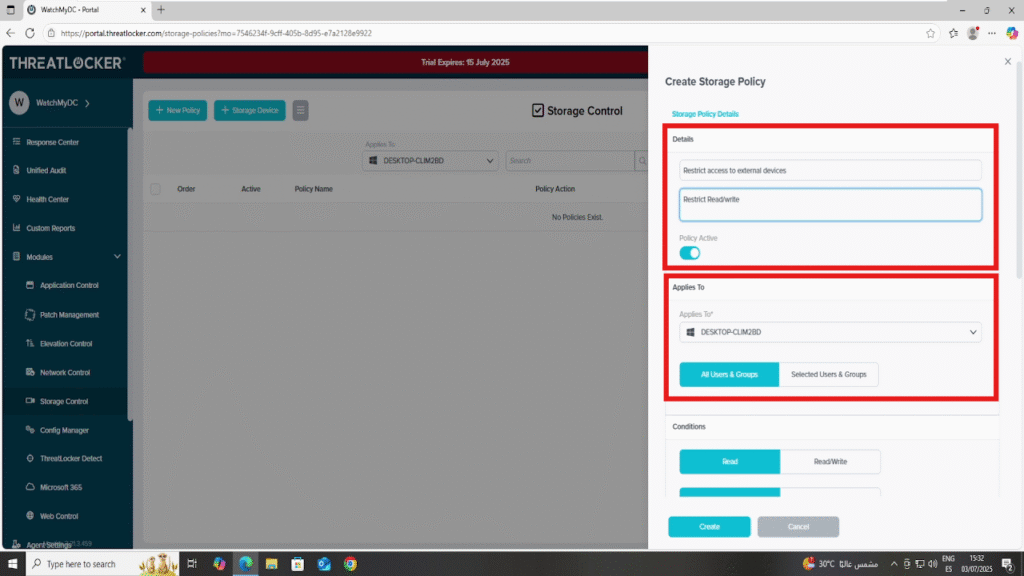
Task: Click the Policy Action column header
Action: click(x=555, y=189)
